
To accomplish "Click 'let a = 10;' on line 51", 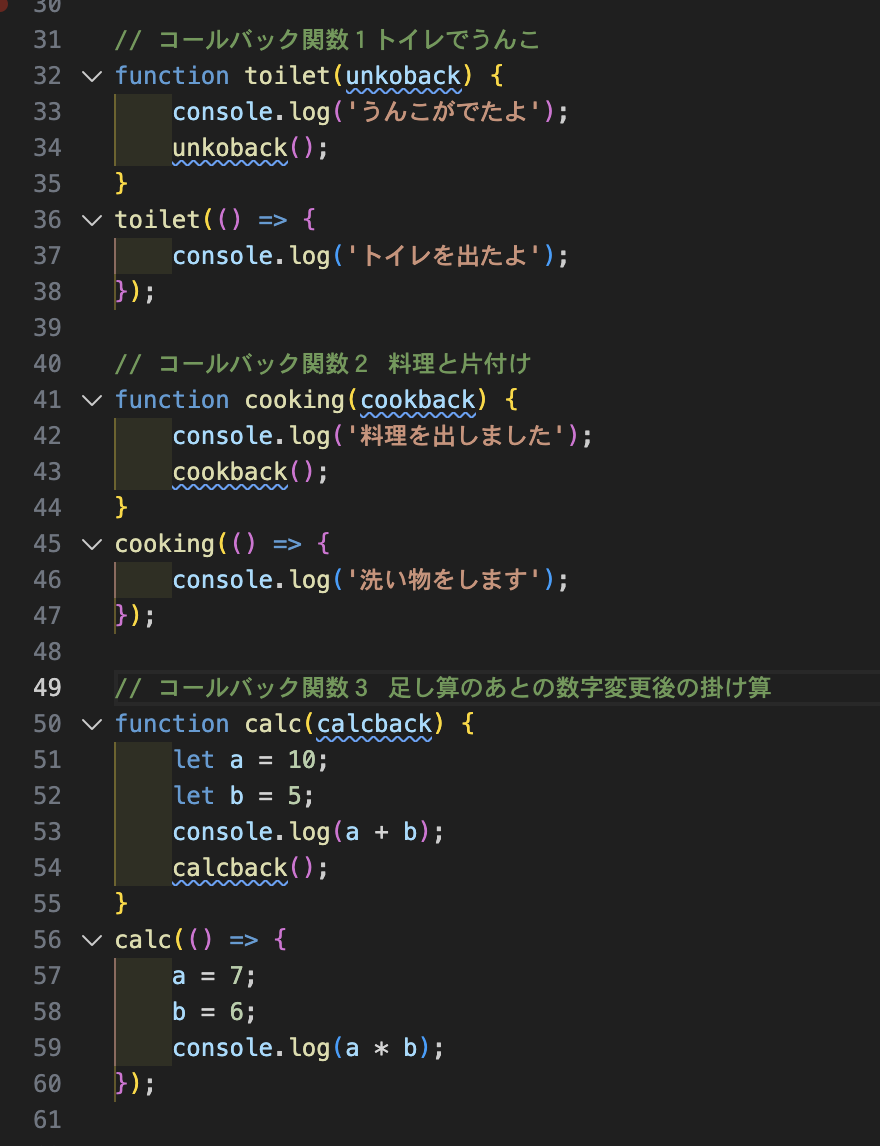I will [x=251, y=760].
